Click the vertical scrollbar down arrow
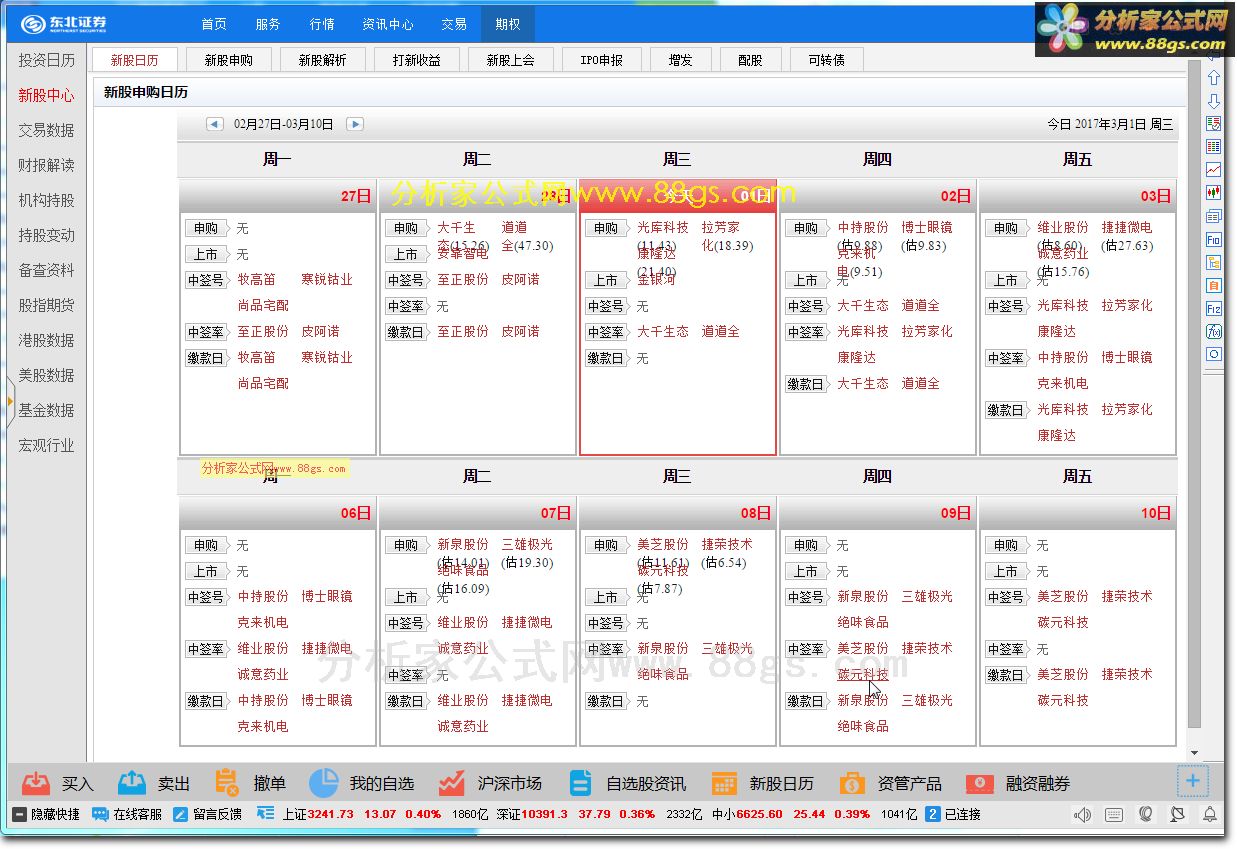Image resolution: width=1237 pixels, height=849 pixels. pyautogui.click(x=1194, y=753)
